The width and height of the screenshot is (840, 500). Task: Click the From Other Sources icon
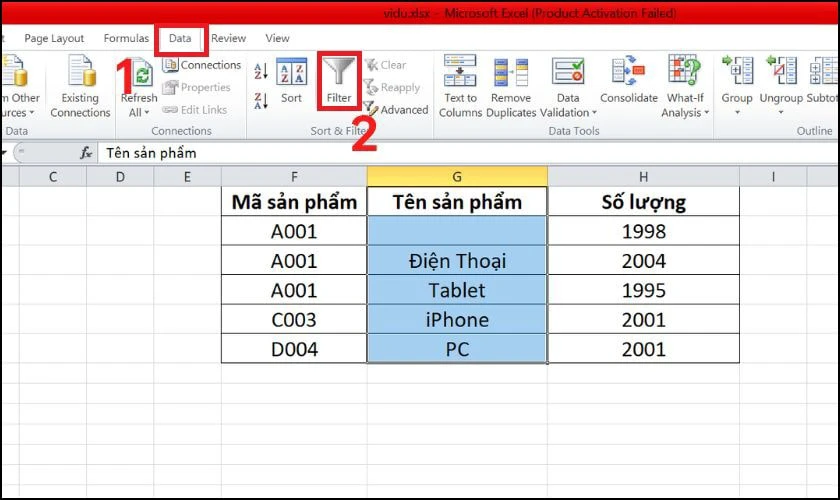[14, 71]
